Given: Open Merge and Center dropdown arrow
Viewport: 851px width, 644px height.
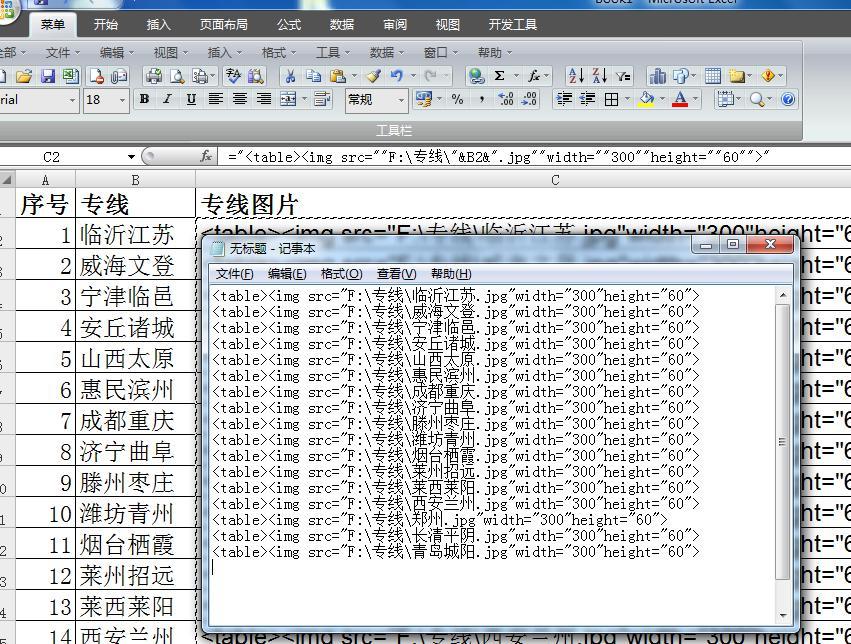Looking at the screenshot, I should pos(304,99).
